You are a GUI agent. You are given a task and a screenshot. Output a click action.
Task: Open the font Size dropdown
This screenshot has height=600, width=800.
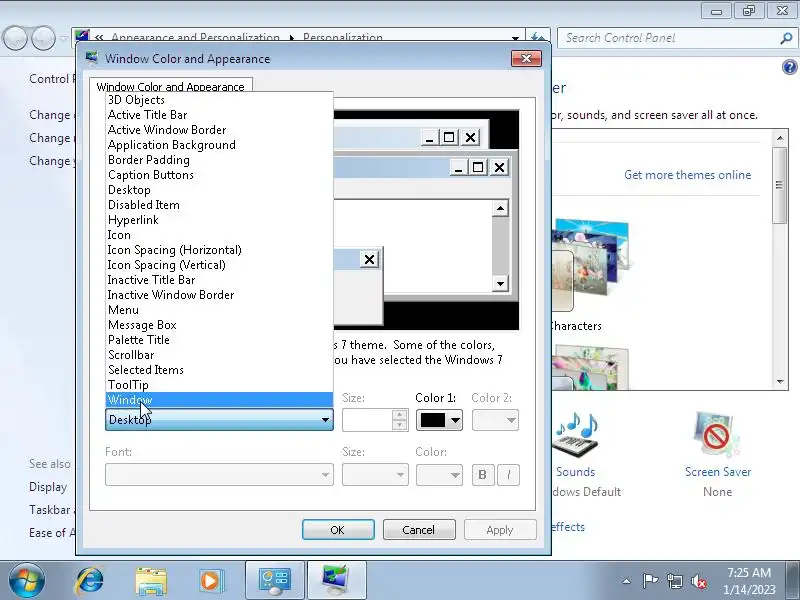click(x=375, y=474)
